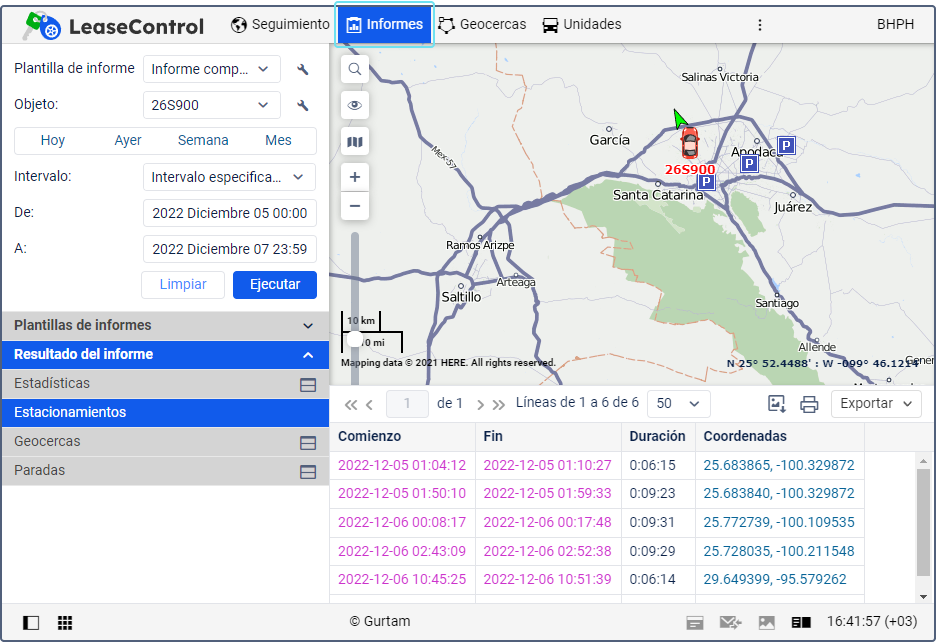Click the map zoom slider handle
Viewport: 936px width, 642px height.
(355, 339)
